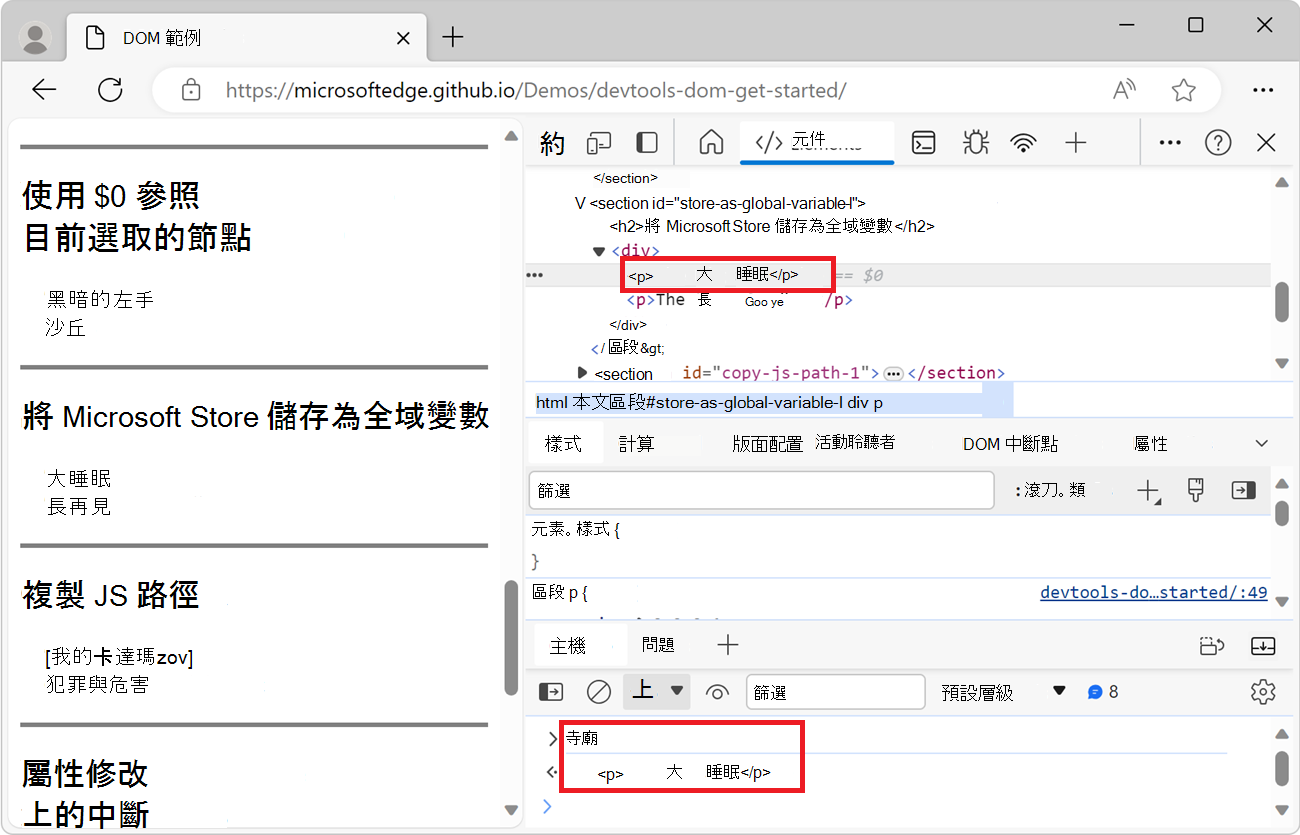This screenshot has height=835, width=1300.
Task: Select the 主機 console drawer tab
Action: pos(568,646)
